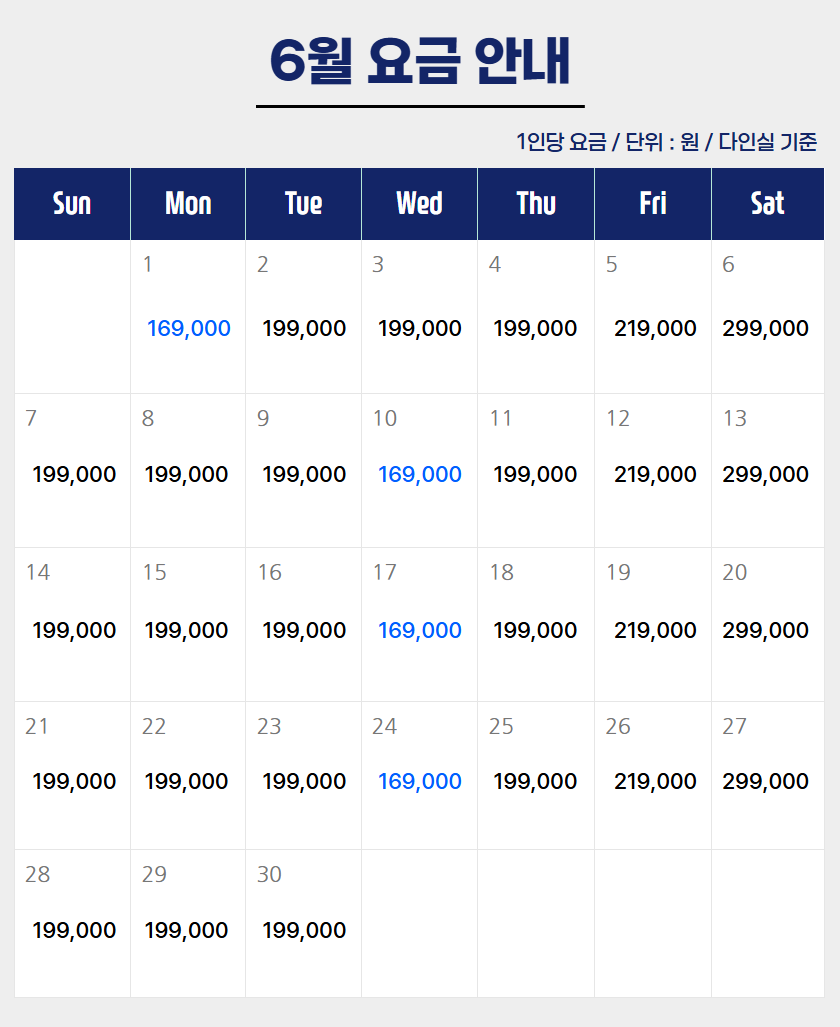Click the 199,000 price on June 30
840x1027 pixels.
tap(304, 930)
